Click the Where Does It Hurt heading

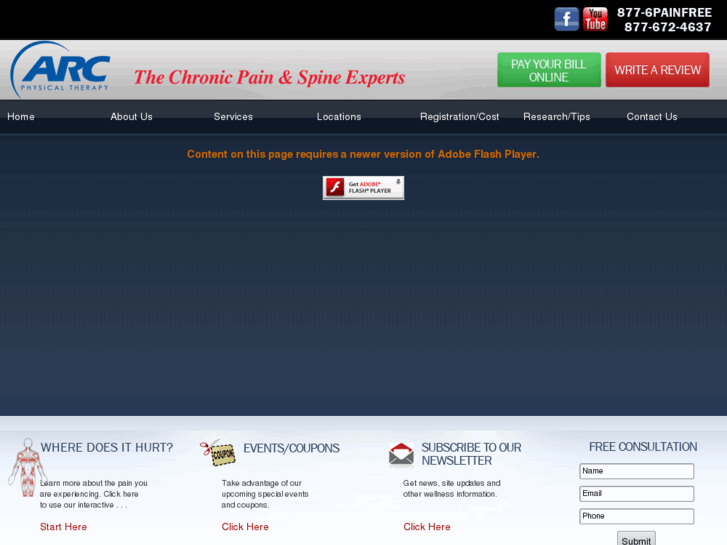coord(107,448)
